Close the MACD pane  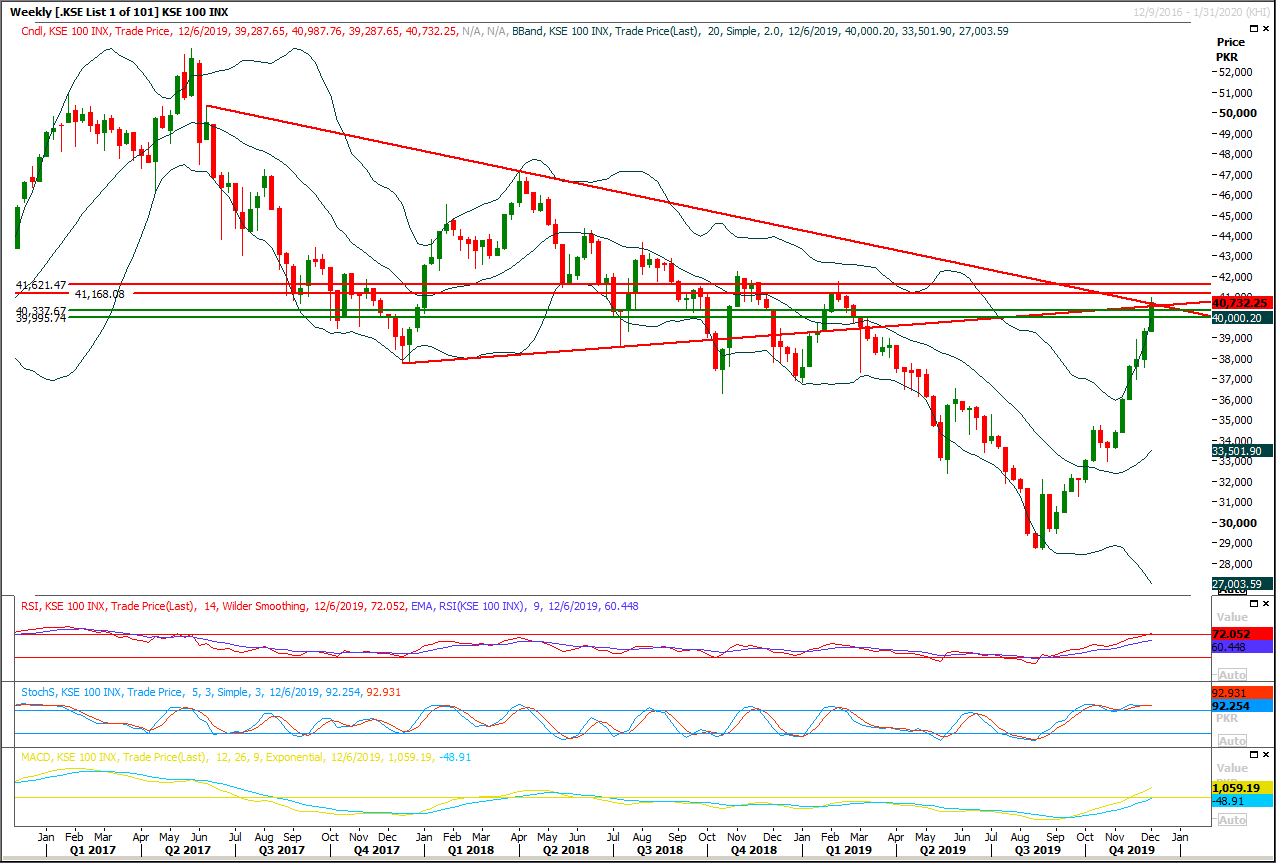coord(1264,756)
